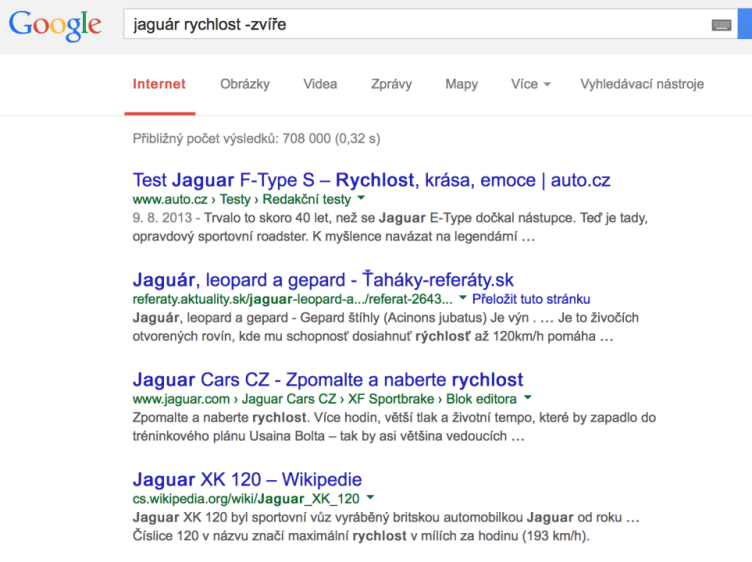
Task: Click the 9. 8. 2013 date snippet
Action: coord(162,218)
